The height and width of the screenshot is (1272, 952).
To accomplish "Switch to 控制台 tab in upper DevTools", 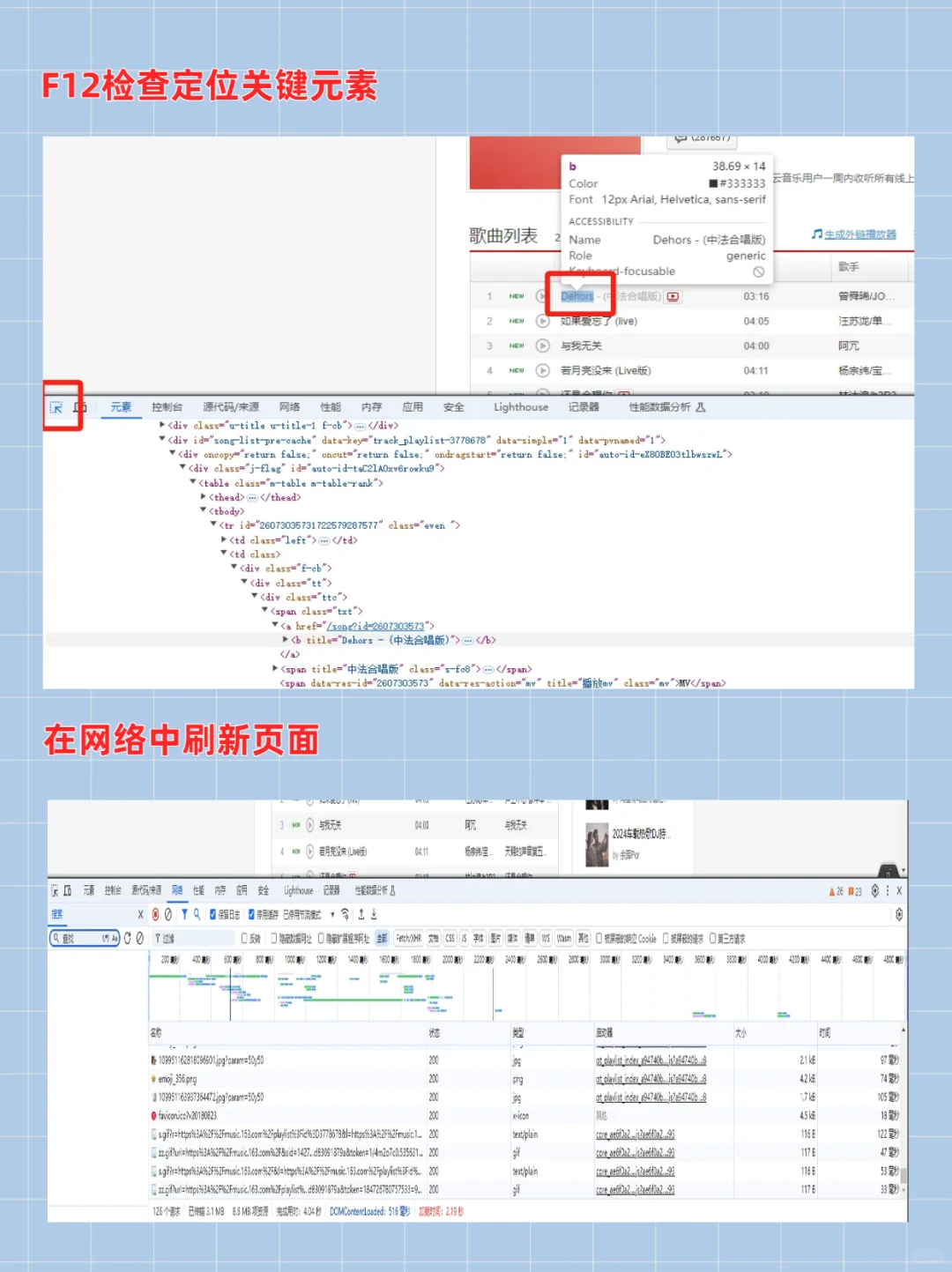I will click(x=167, y=407).
